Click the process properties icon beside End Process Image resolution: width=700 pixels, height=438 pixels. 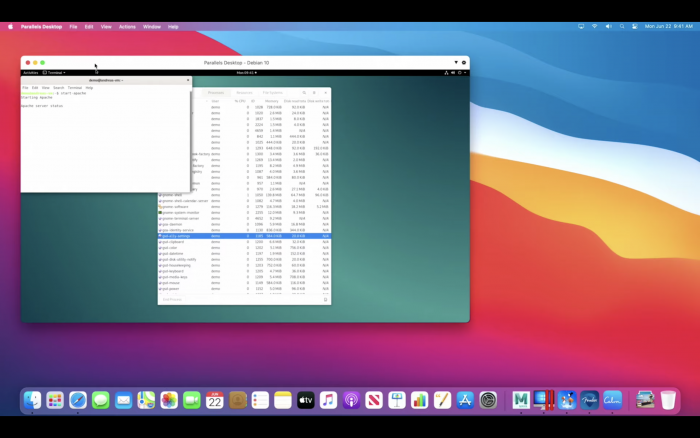pyautogui.click(x=325, y=300)
